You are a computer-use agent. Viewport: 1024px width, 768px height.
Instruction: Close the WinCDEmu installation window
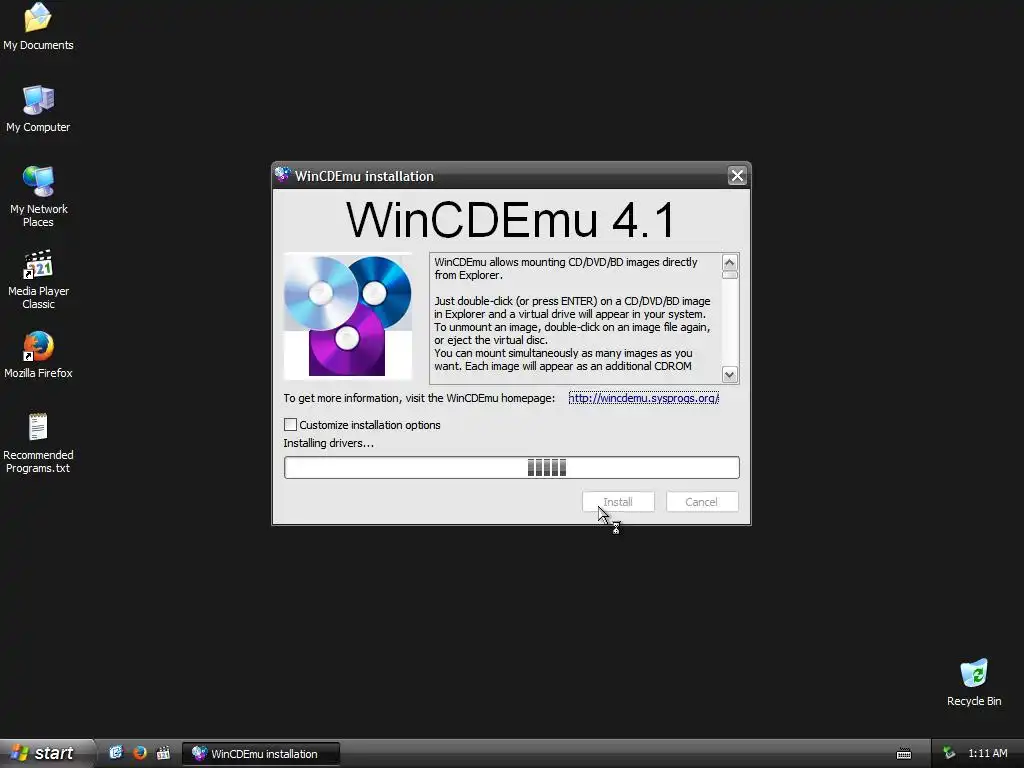pyautogui.click(x=737, y=176)
